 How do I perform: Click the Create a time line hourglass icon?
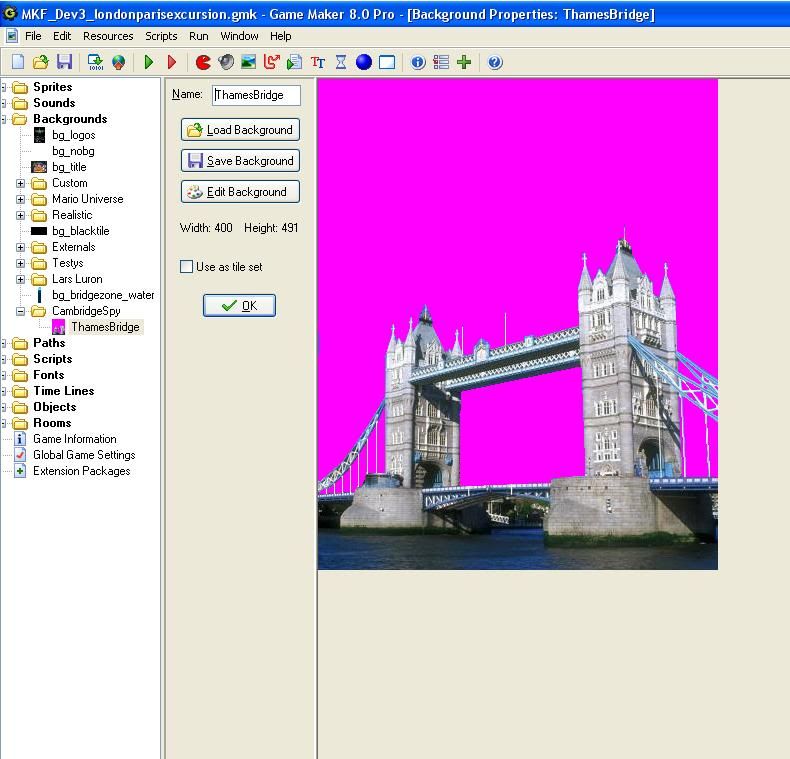(341, 62)
